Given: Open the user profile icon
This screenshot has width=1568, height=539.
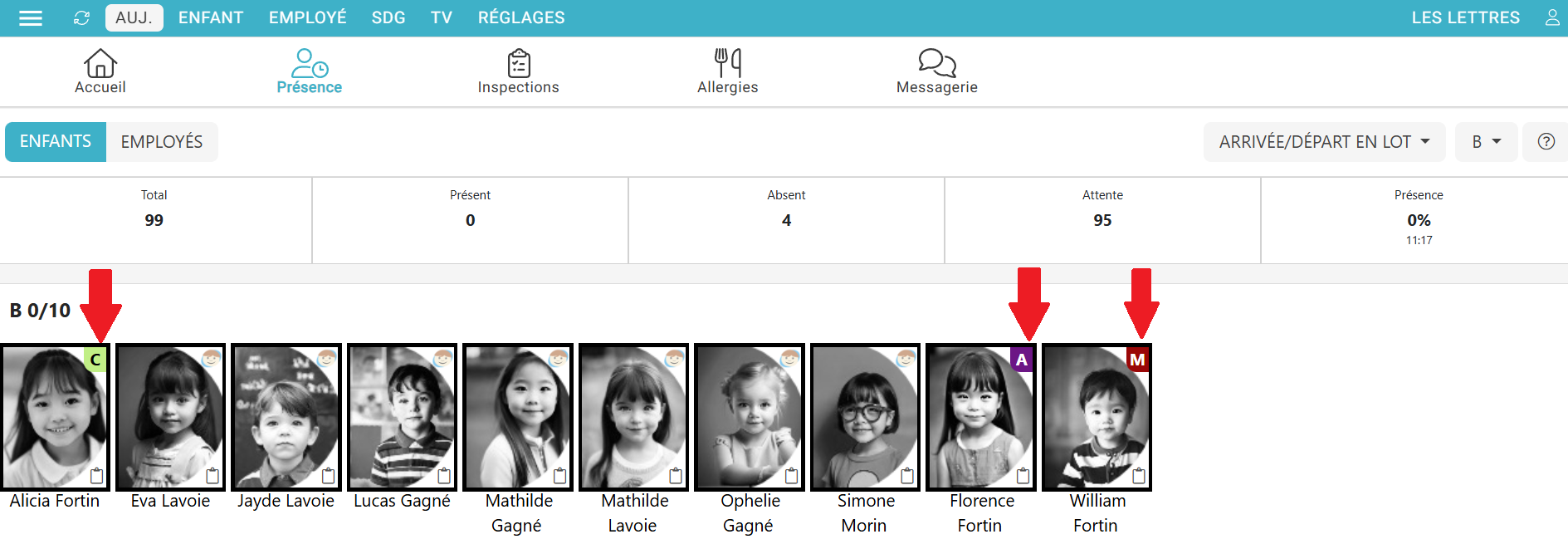Looking at the screenshot, I should pyautogui.click(x=1551, y=17).
